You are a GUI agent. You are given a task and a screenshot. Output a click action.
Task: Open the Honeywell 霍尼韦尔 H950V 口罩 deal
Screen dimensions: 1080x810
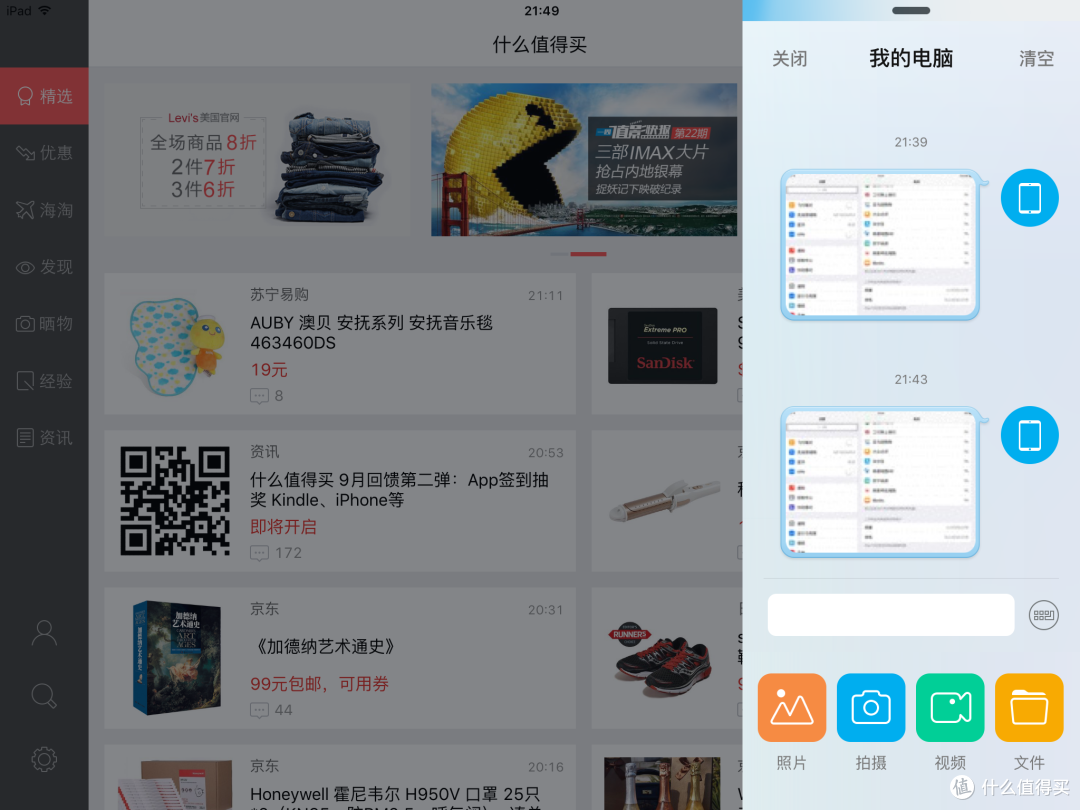(340, 777)
